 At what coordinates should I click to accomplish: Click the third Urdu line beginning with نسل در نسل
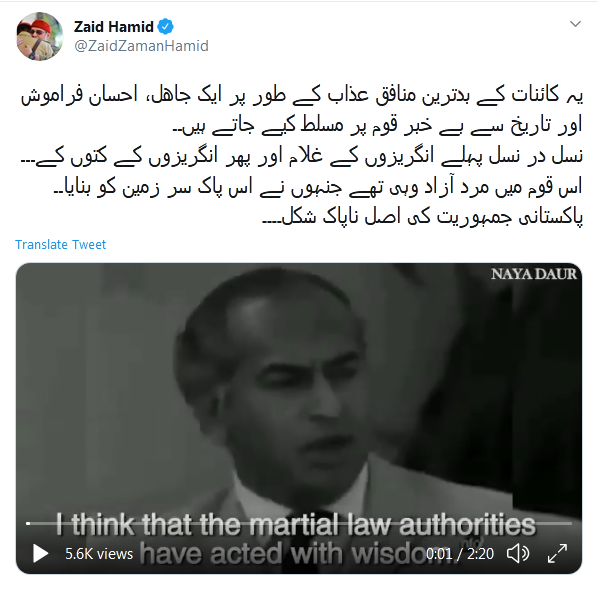point(302,157)
